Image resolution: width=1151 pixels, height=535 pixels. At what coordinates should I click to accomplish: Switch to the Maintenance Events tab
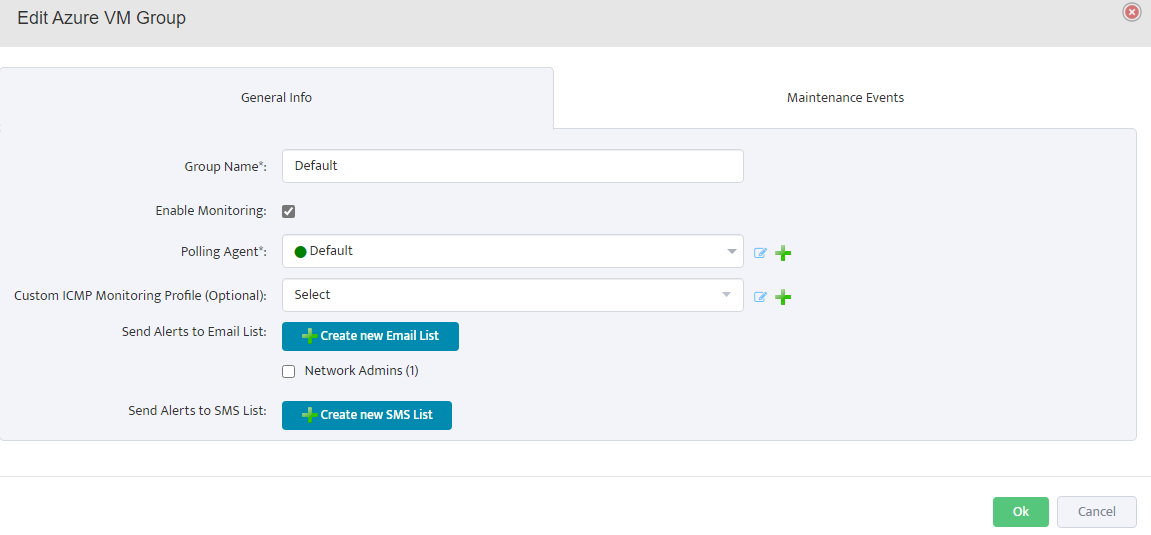845,98
